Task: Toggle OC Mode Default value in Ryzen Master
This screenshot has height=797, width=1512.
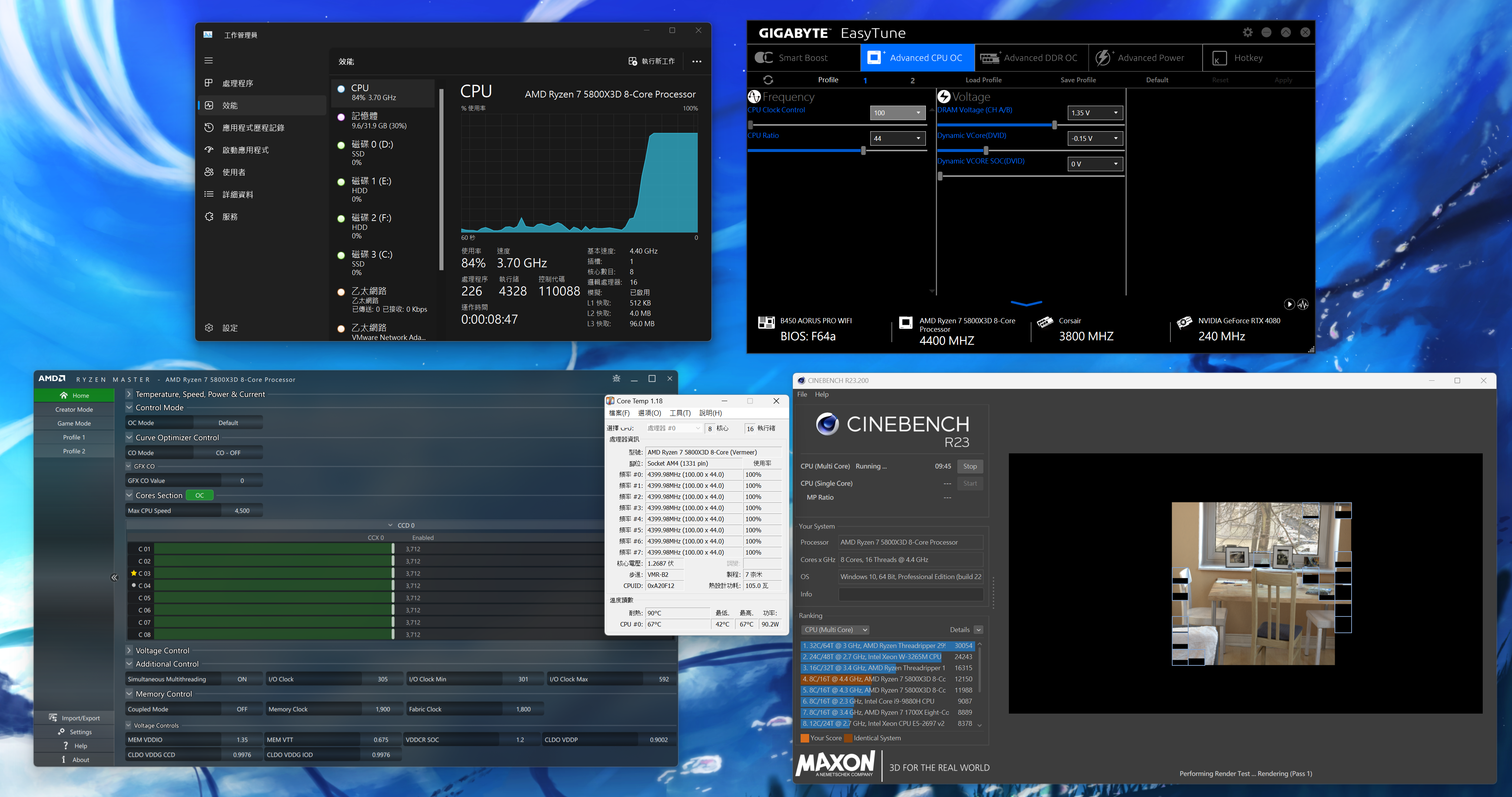Action: (228, 423)
